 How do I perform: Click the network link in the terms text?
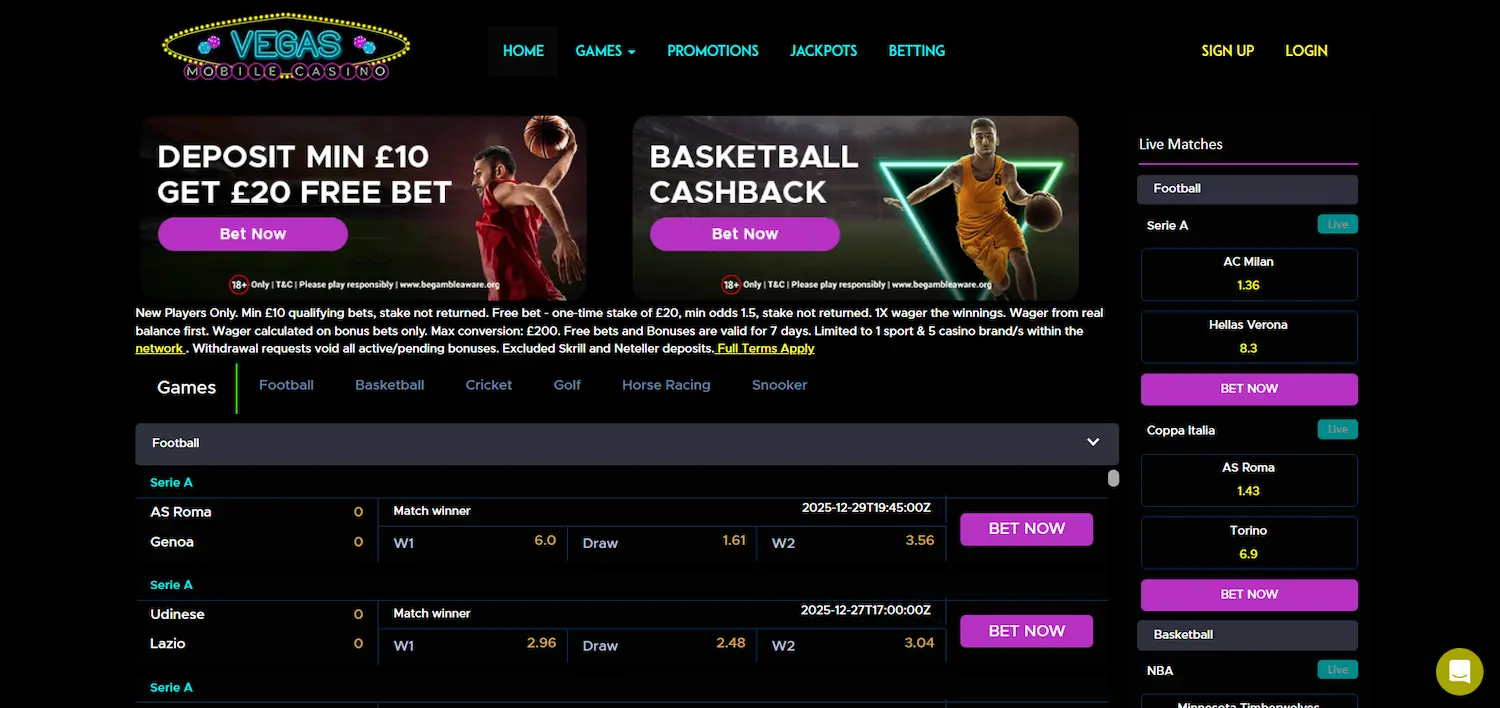(159, 348)
